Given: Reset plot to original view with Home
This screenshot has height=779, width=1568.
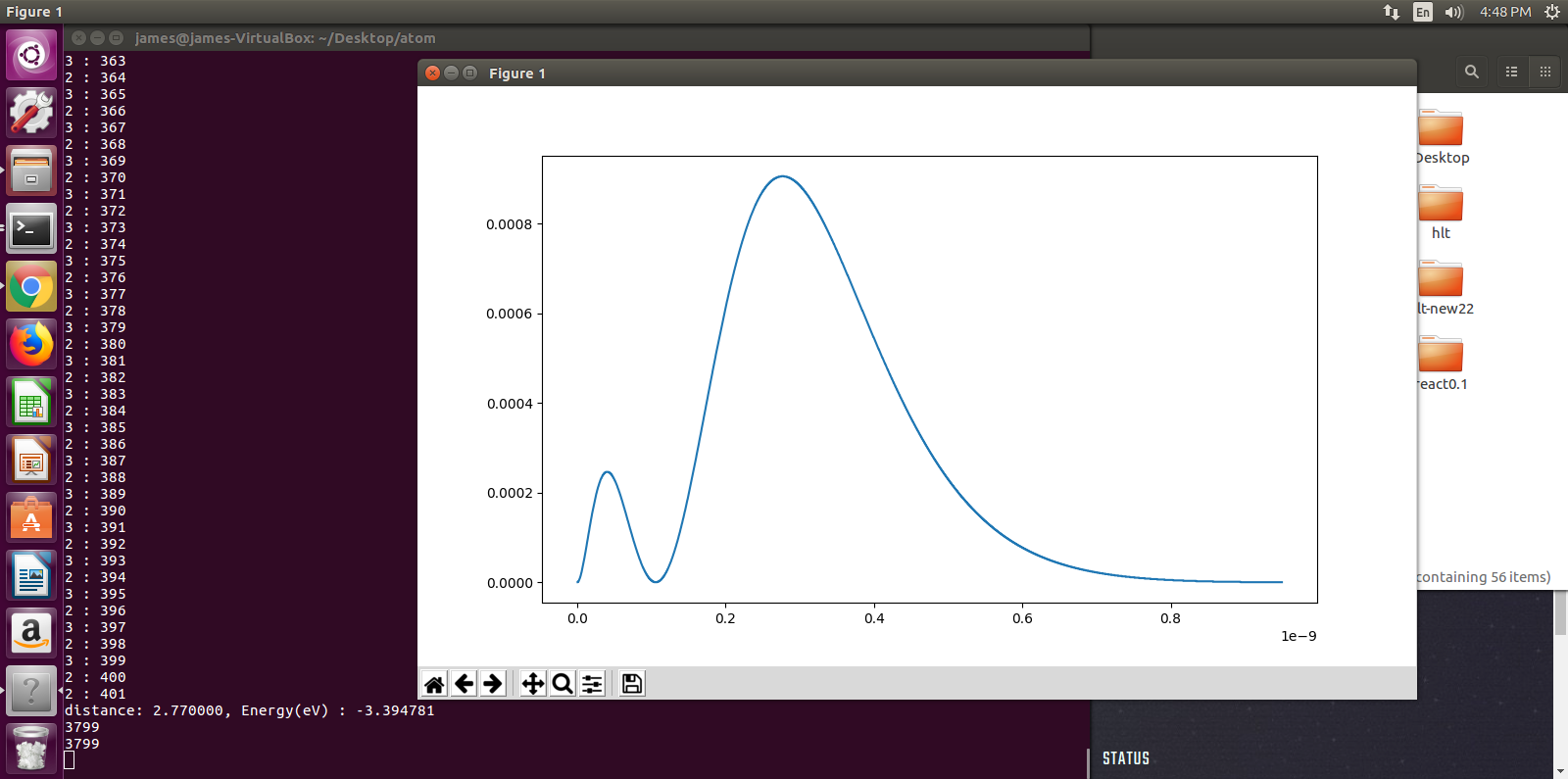Looking at the screenshot, I should click(434, 684).
